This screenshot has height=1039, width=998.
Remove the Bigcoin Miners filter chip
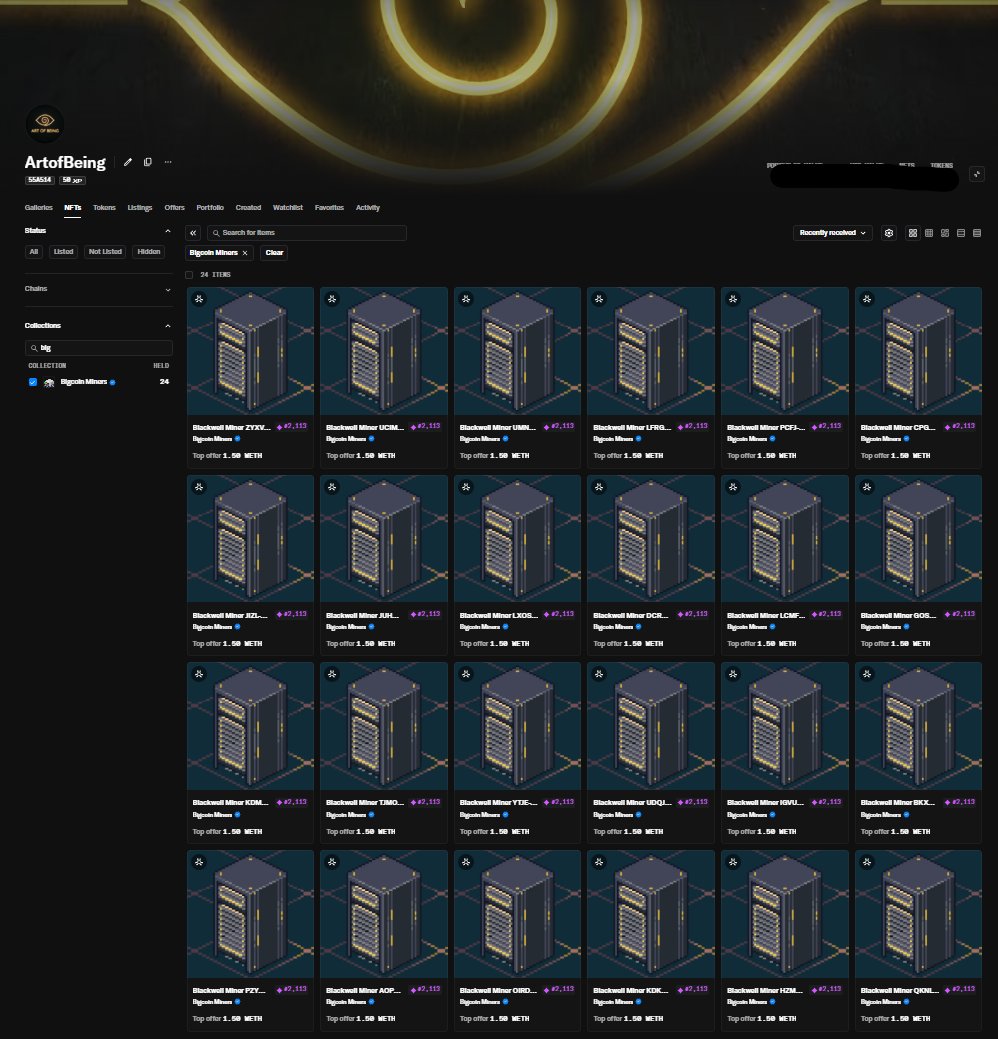pyautogui.click(x=245, y=253)
